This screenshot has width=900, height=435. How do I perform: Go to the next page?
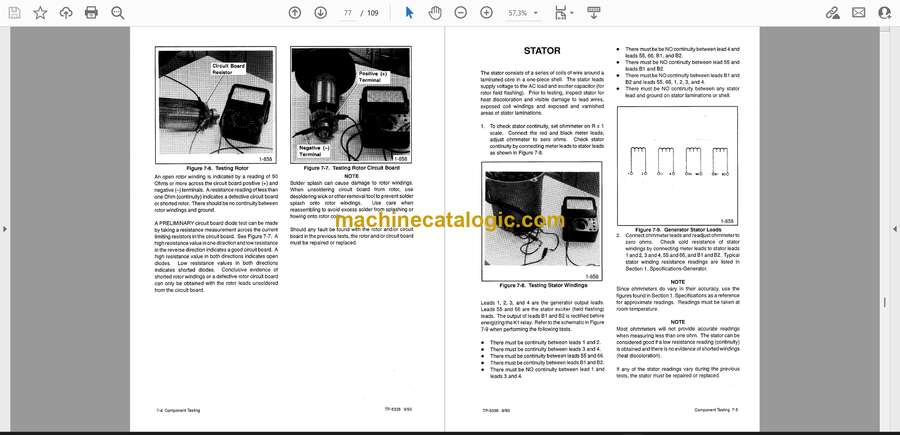[321, 13]
